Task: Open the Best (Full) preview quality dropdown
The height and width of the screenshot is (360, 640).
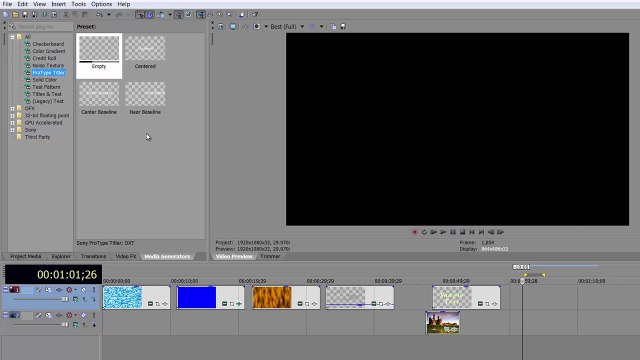Action: (302, 27)
